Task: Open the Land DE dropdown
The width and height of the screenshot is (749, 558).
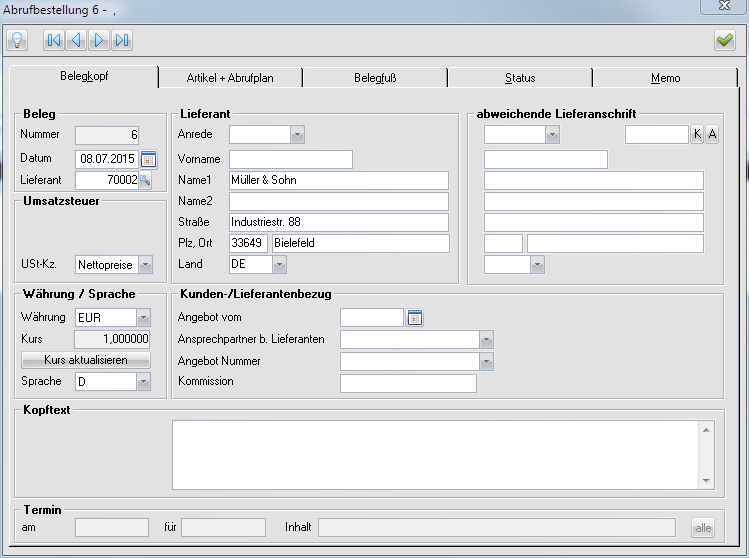Action: click(x=279, y=264)
